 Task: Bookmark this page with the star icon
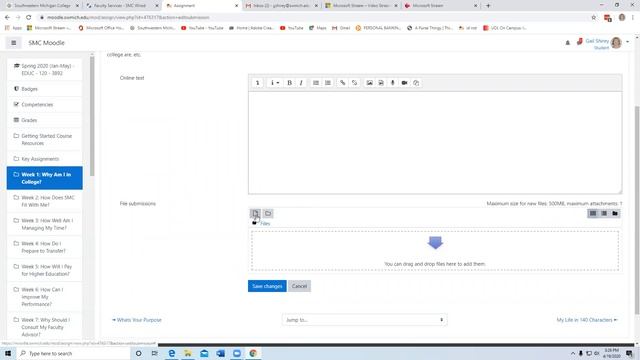[x=593, y=18]
